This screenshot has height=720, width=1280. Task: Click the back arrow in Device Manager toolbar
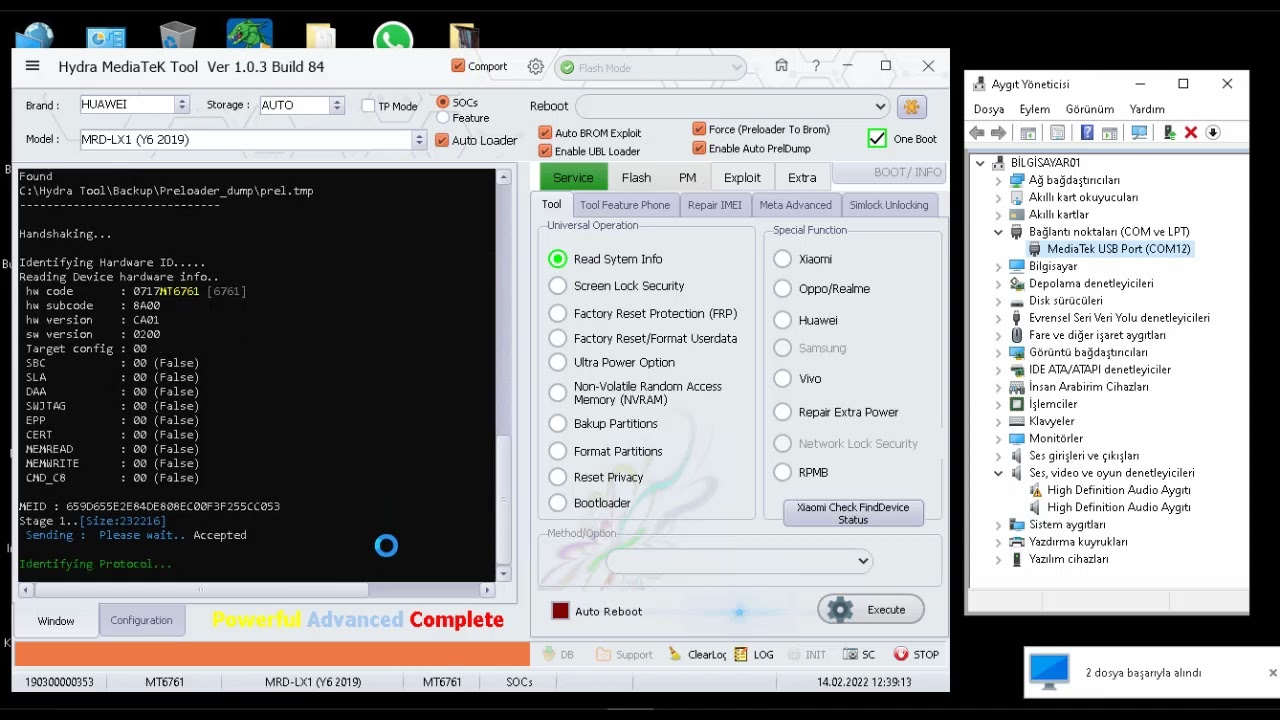pyautogui.click(x=977, y=133)
